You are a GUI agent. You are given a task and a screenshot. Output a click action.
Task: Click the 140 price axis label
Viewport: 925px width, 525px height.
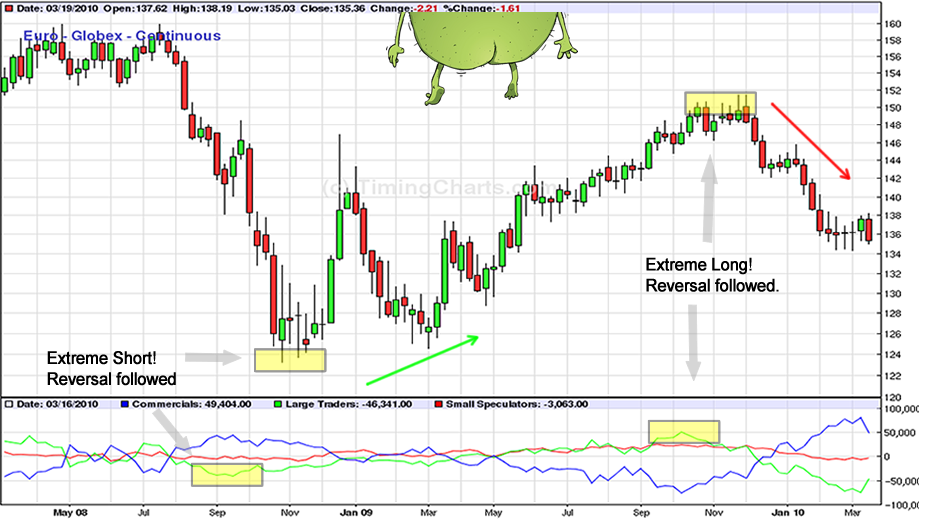(893, 198)
